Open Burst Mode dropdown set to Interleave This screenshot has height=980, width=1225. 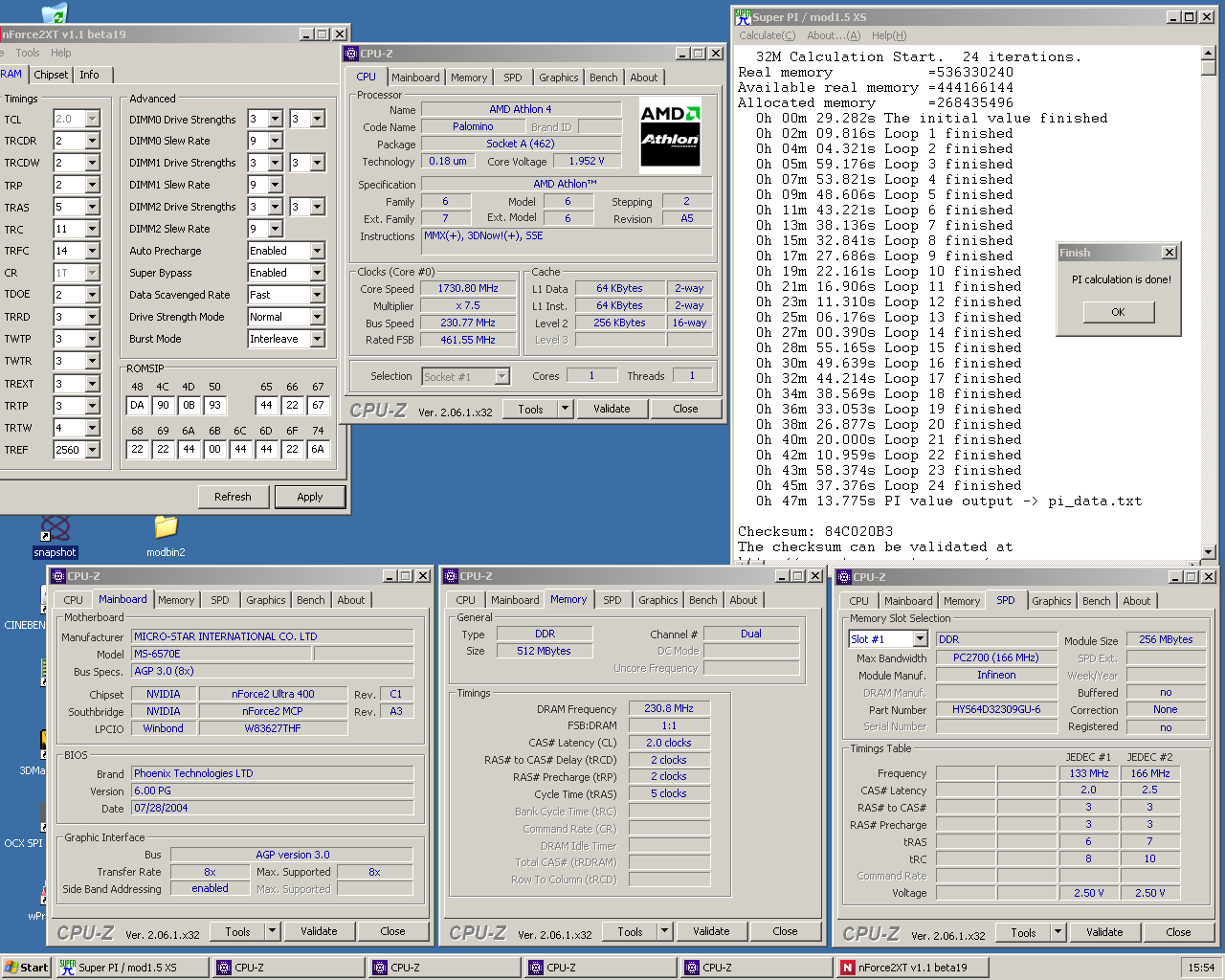pos(318,339)
